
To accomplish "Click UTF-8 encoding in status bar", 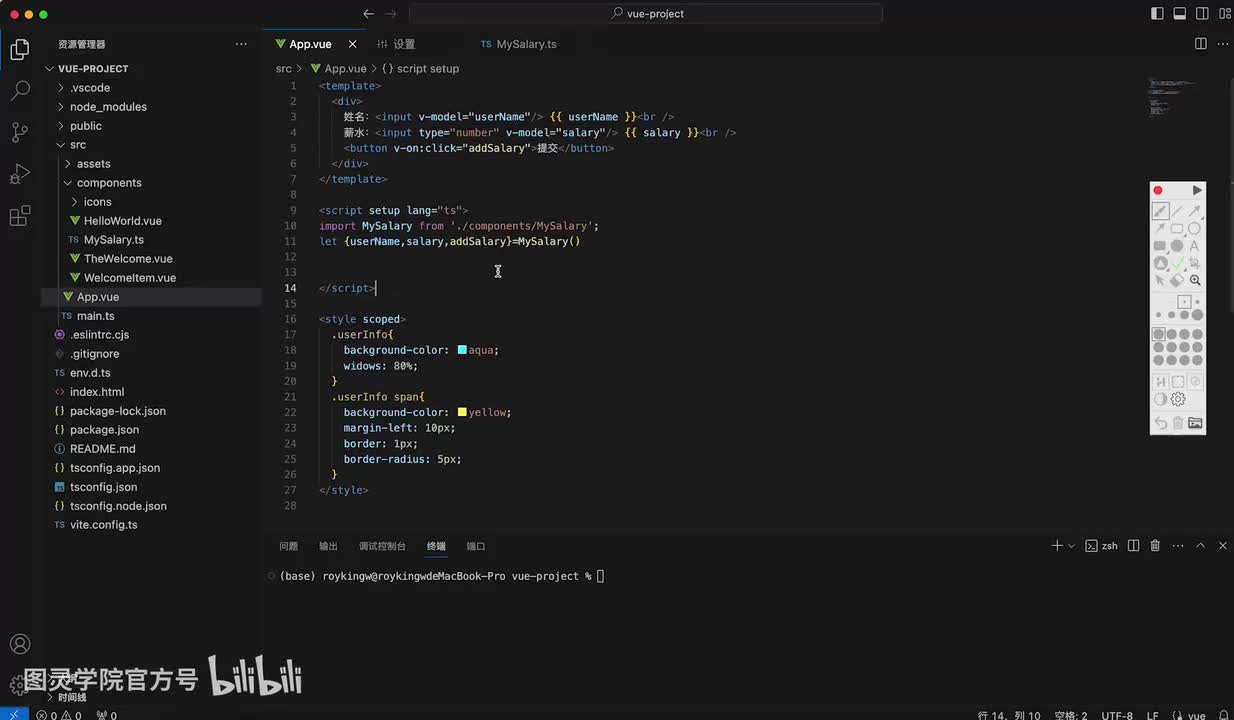I will [1117, 715].
